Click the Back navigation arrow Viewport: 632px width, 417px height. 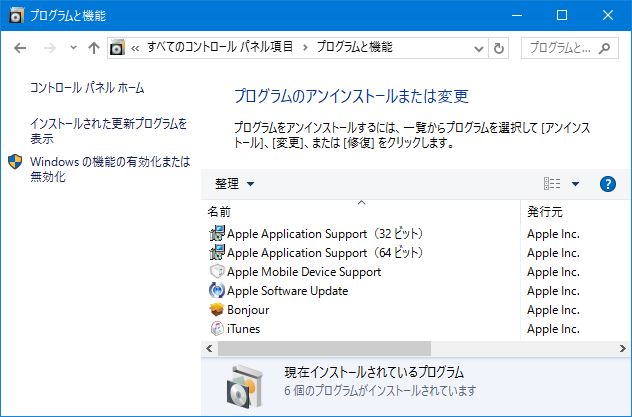(20, 48)
